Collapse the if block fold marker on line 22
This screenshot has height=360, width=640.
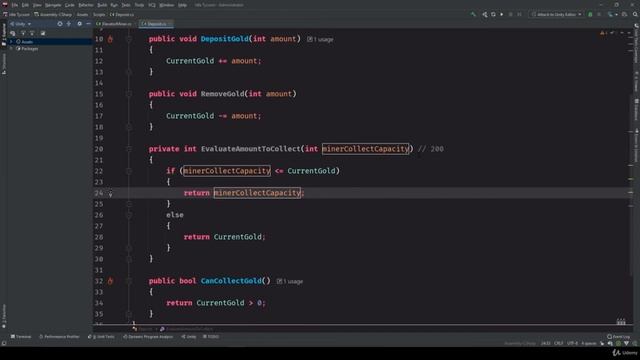coord(129,171)
